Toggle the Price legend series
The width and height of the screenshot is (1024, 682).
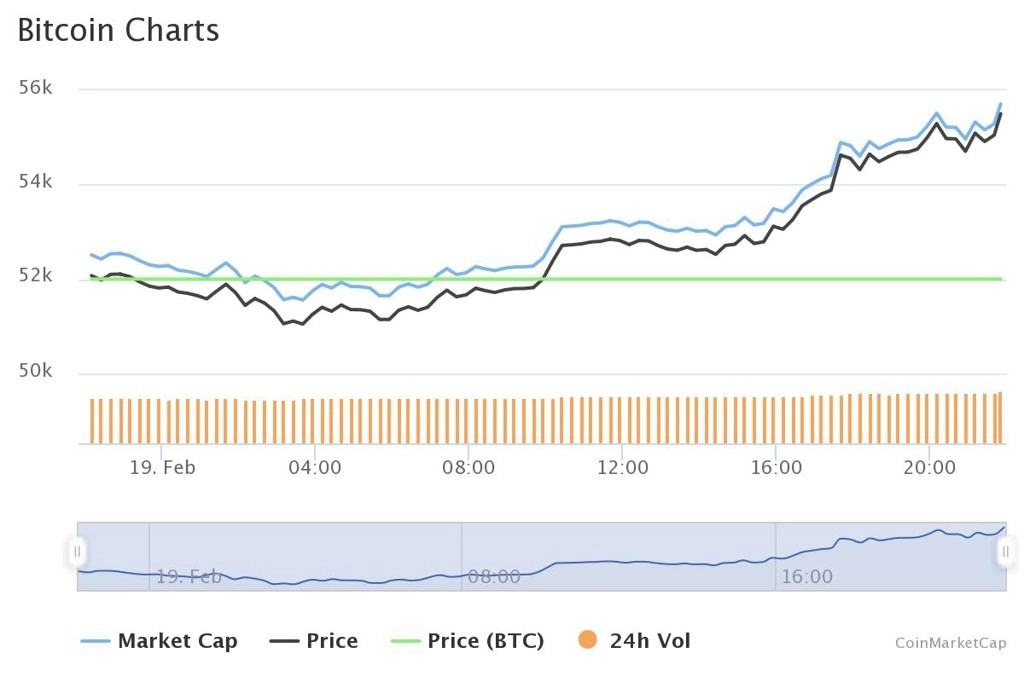(x=313, y=641)
